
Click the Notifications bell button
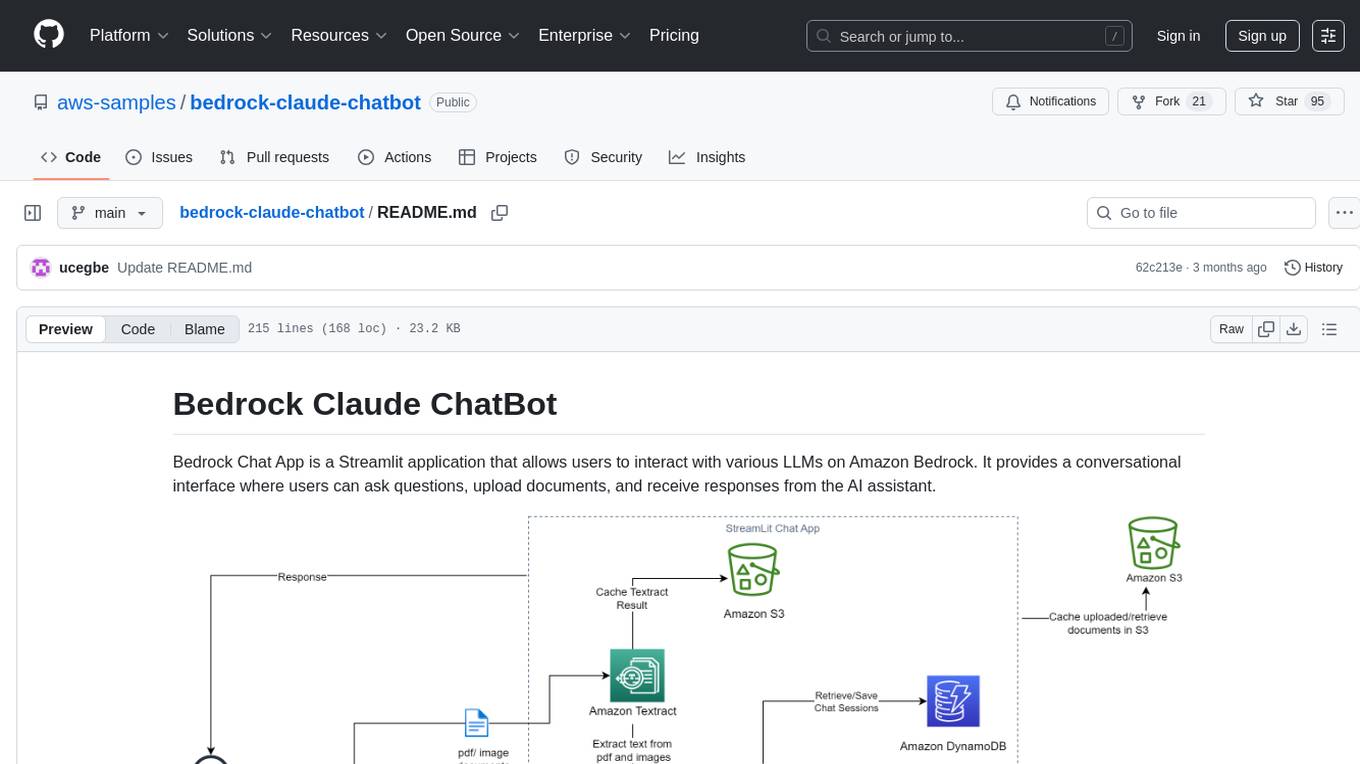[x=1051, y=102]
